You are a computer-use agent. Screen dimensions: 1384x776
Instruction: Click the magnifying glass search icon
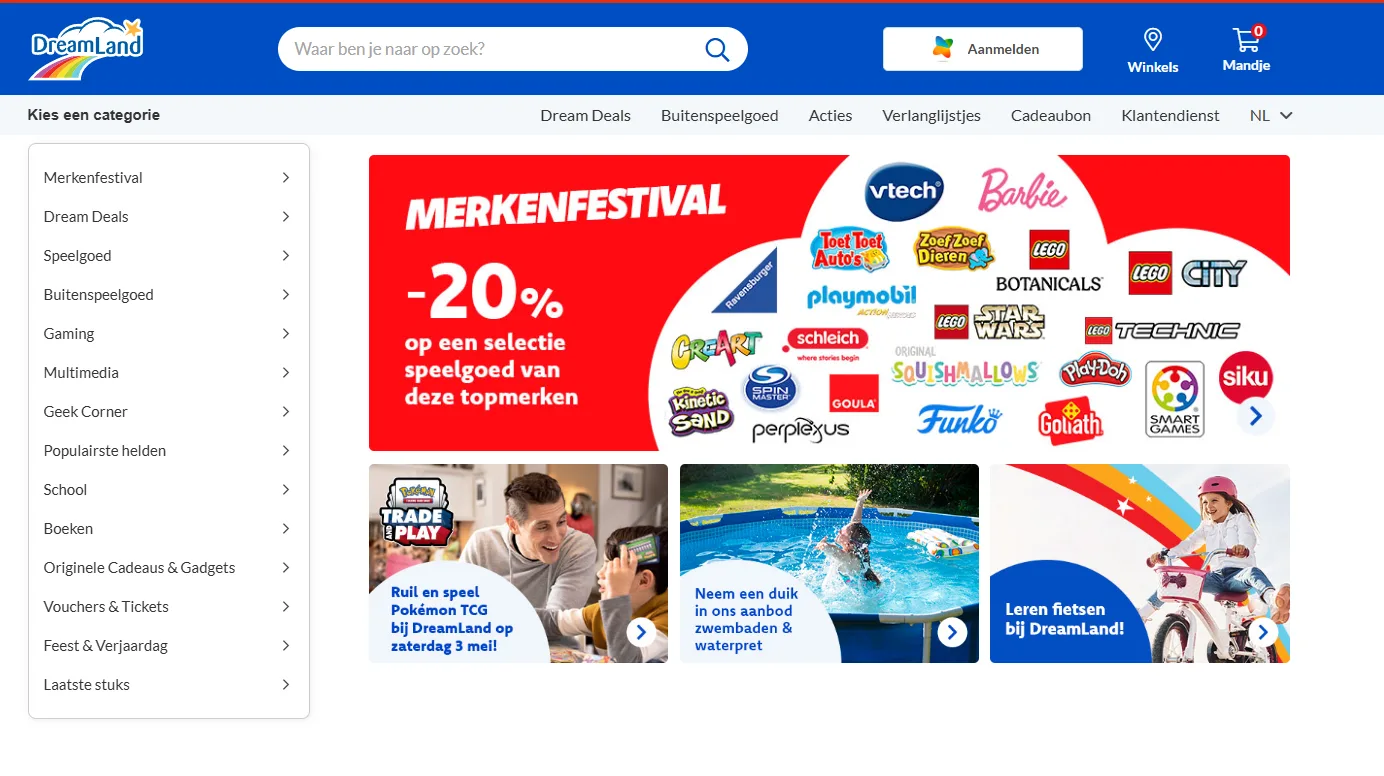click(x=717, y=49)
